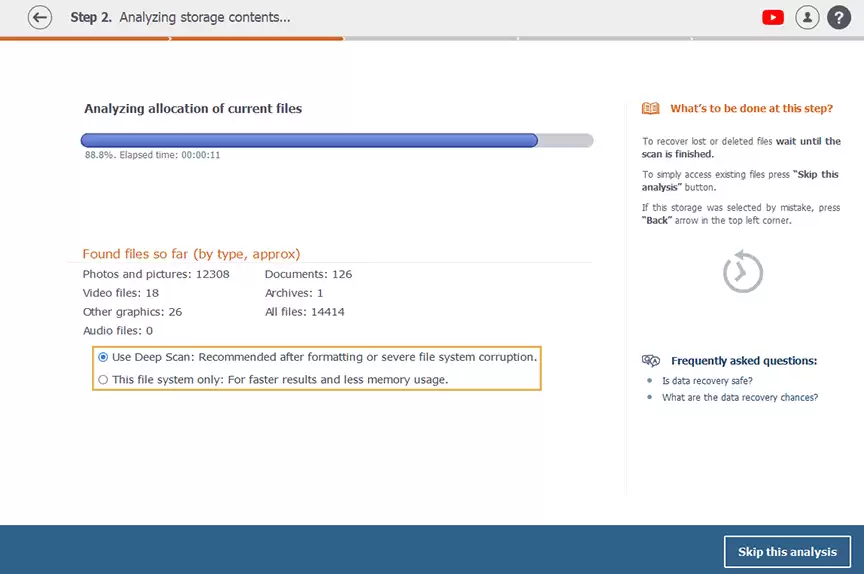
Task: Select the Use Deep Scan radio option
Action: tap(103, 357)
